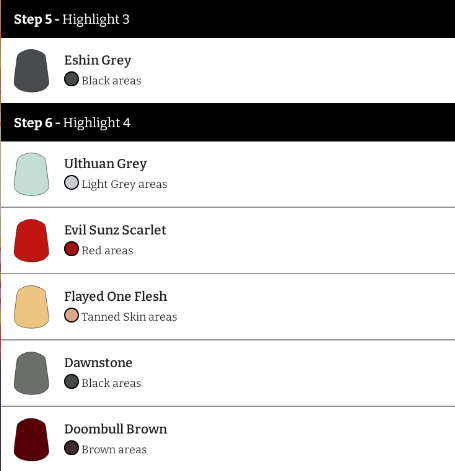Select the Doombull Brown paint pot icon
The width and height of the screenshot is (455, 471).
31,439
